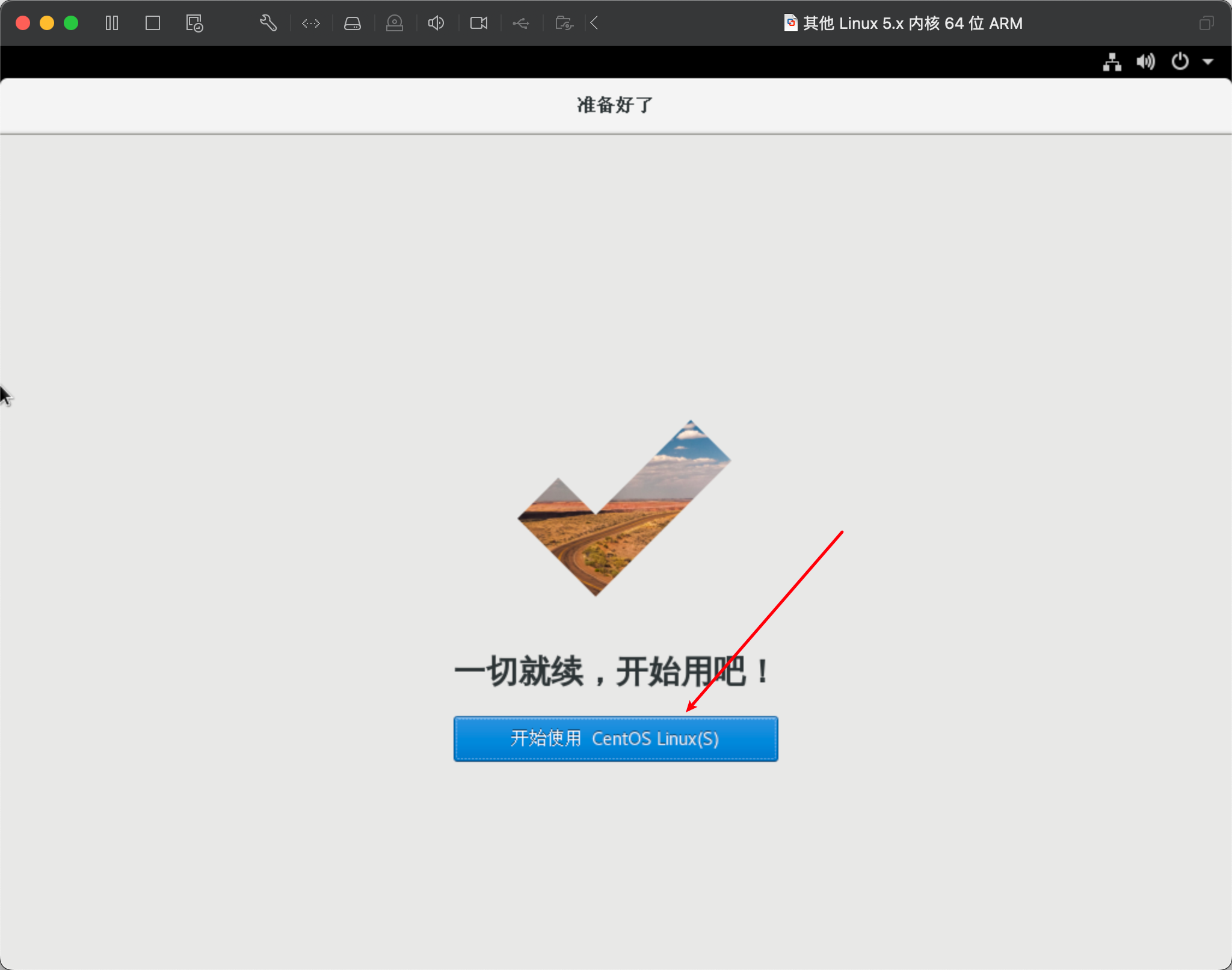Expand the GNOME system menu arrow

[1208, 62]
